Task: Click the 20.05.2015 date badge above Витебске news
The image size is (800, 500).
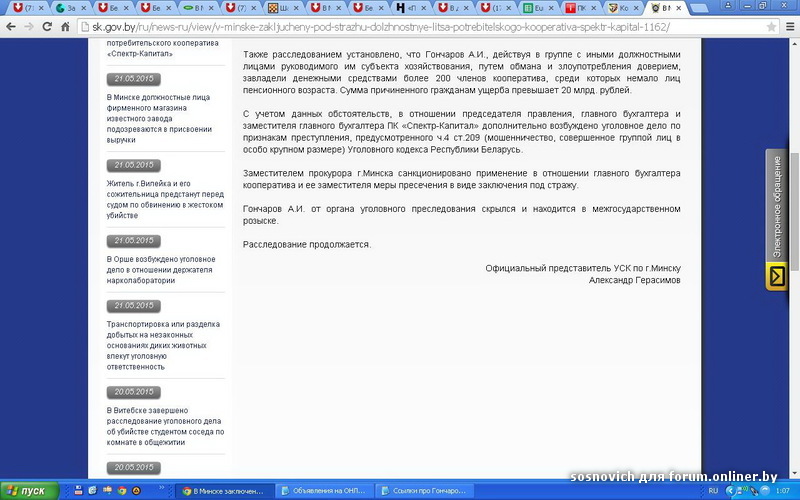Action: tap(134, 392)
